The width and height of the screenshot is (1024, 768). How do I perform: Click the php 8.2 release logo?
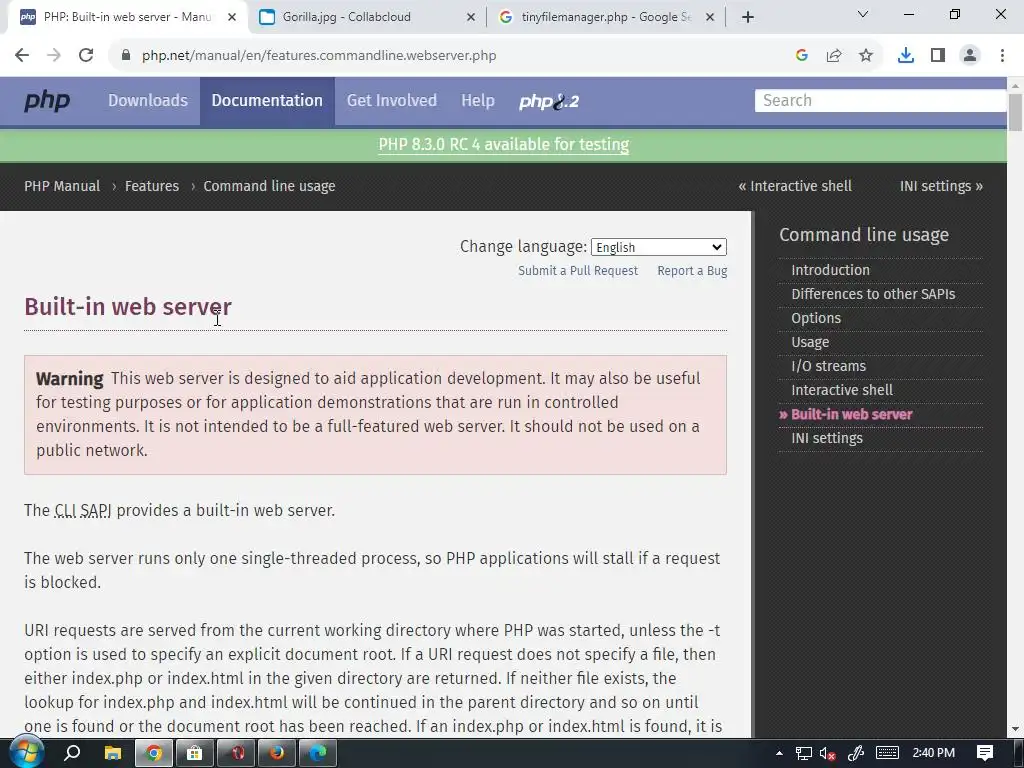pos(549,101)
